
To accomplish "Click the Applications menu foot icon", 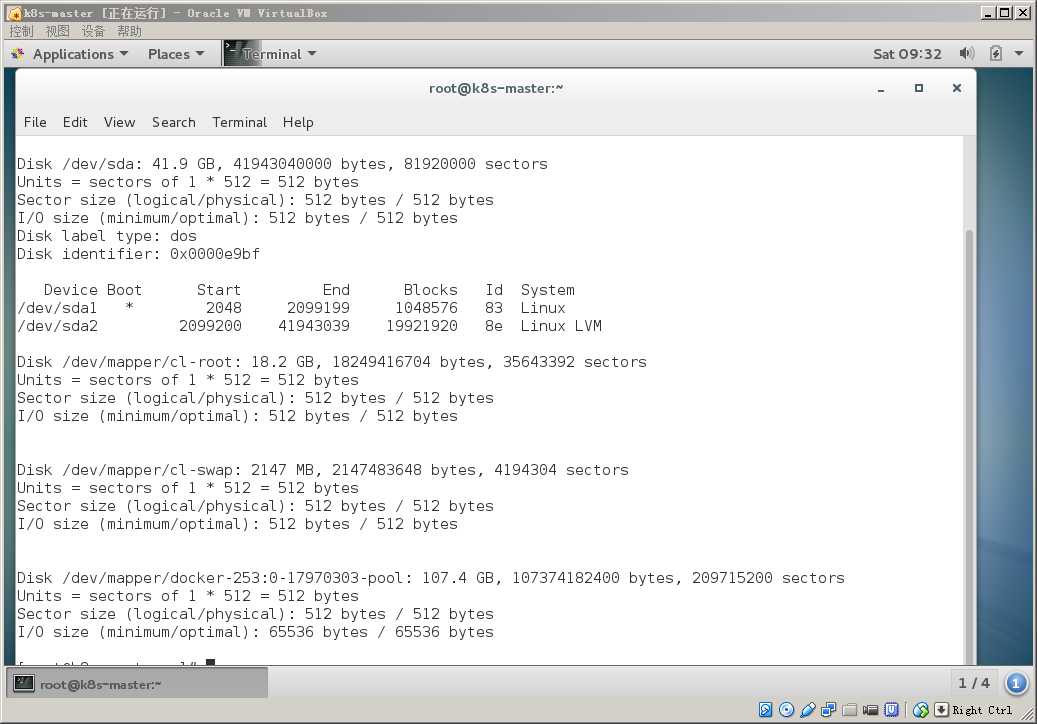I will click(x=18, y=54).
